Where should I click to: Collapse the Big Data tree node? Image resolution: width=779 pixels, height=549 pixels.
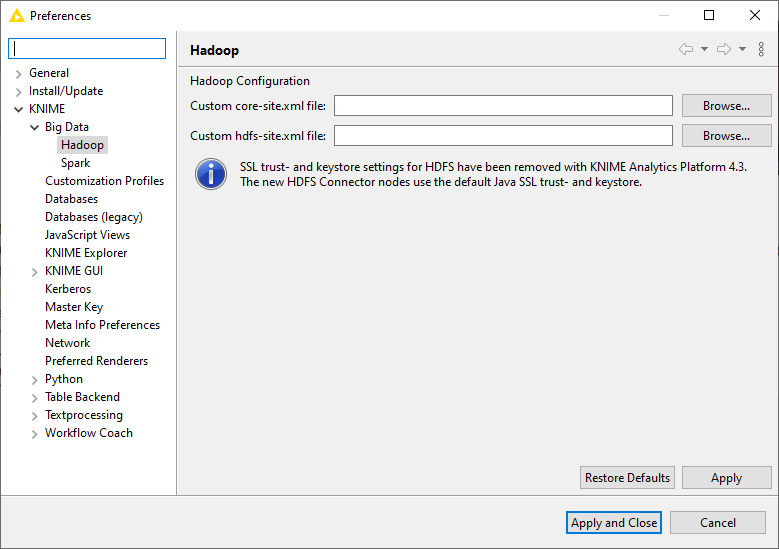35,128
